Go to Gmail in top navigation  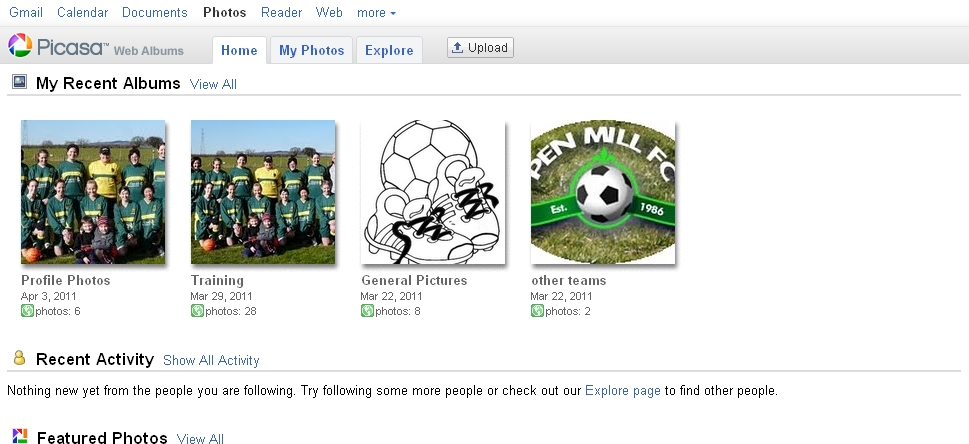(26, 12)
